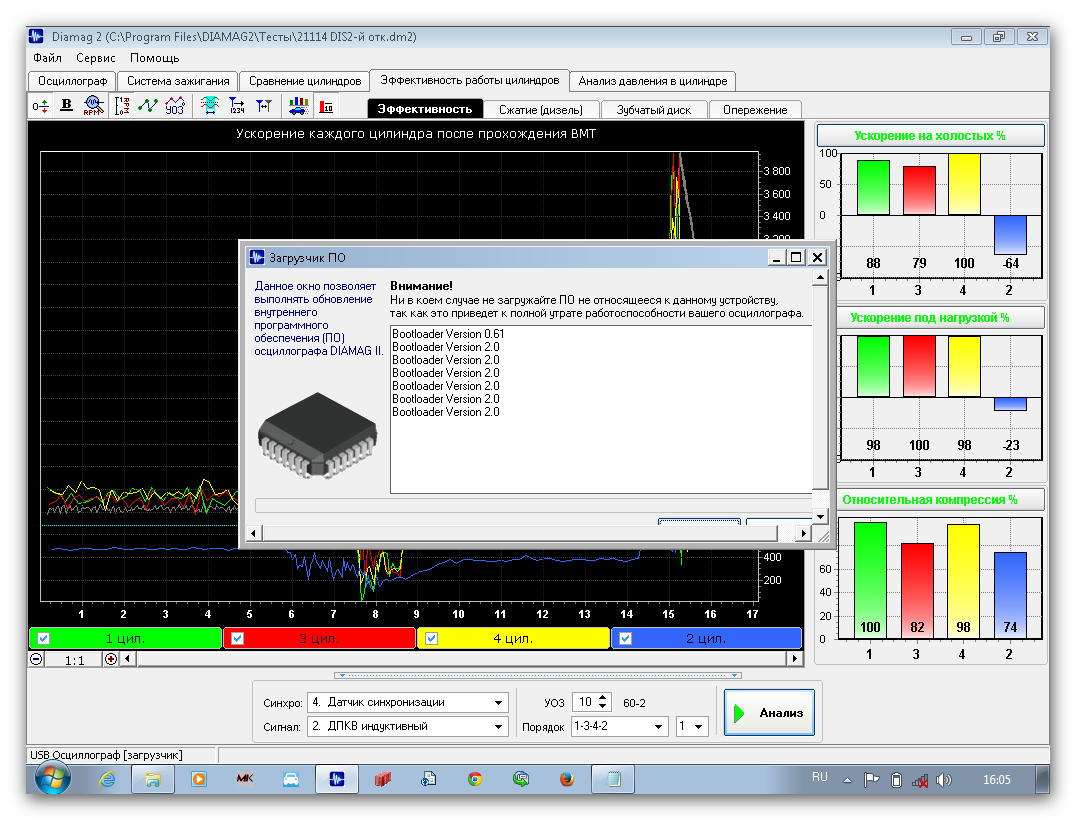Open the media player taskbar icon
The width and height of the screenshot is (1076, 820).
(x=199, y=780)
